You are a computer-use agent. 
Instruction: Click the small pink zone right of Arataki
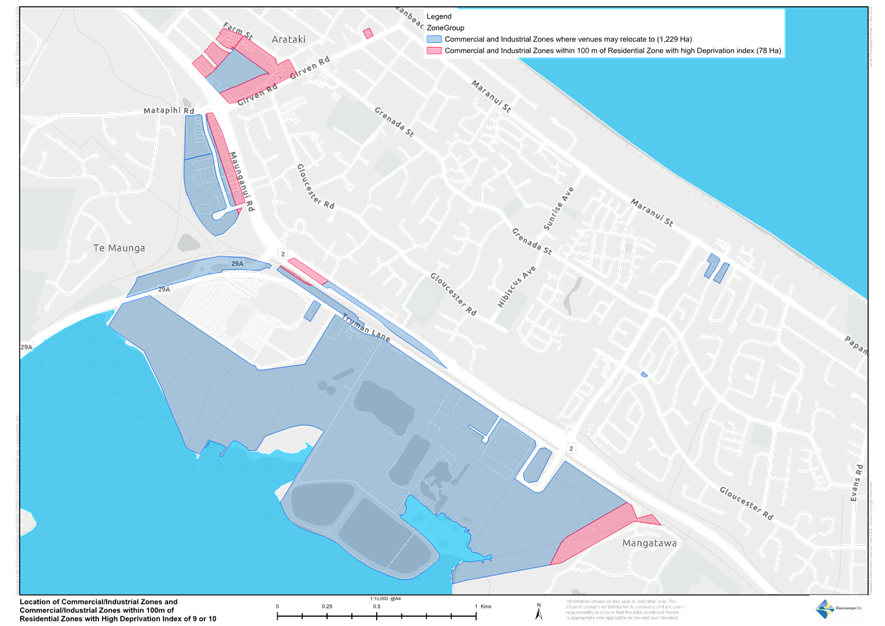pyautogui.click(x=368, y=33)
